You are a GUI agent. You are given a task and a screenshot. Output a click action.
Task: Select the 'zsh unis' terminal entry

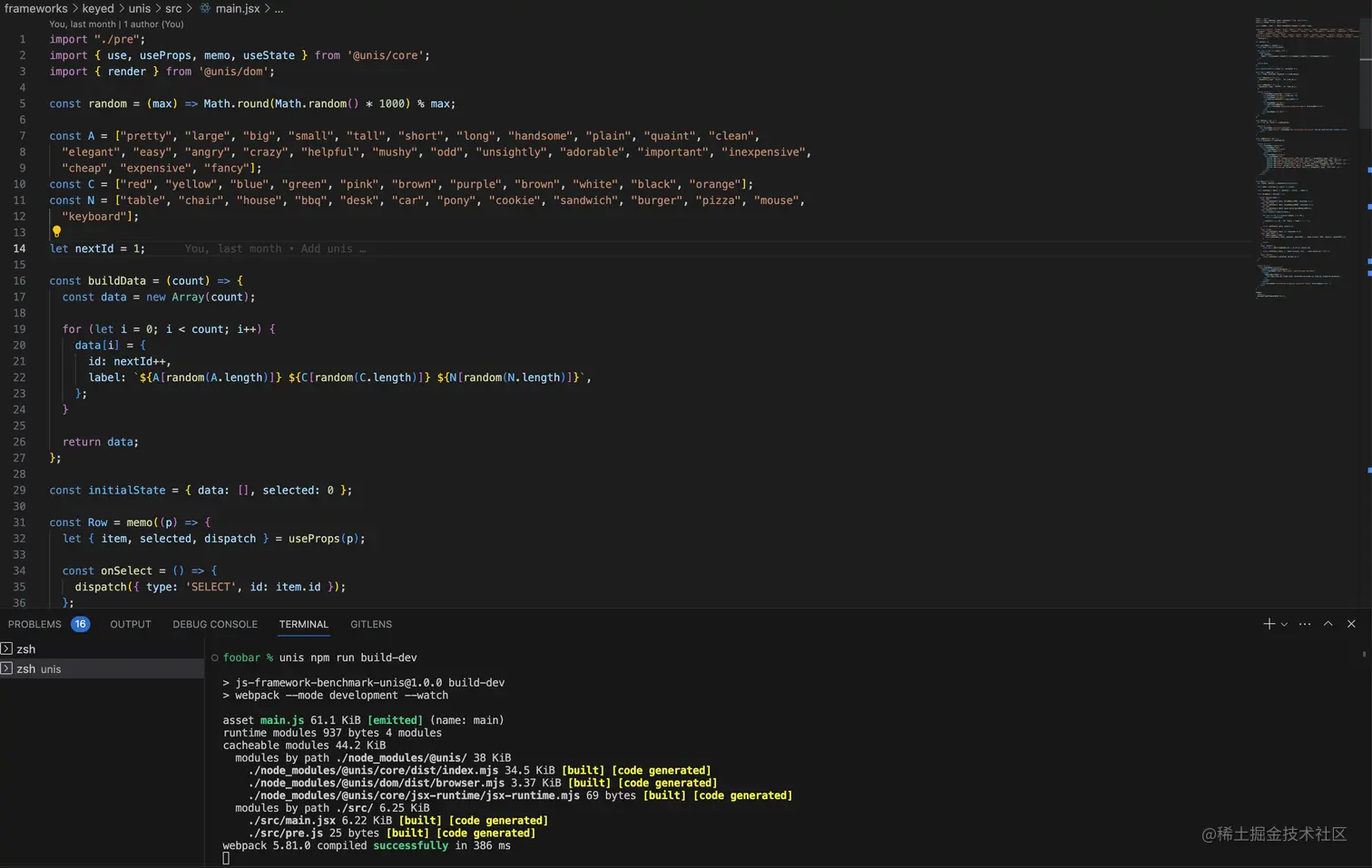tap(102, 668)
